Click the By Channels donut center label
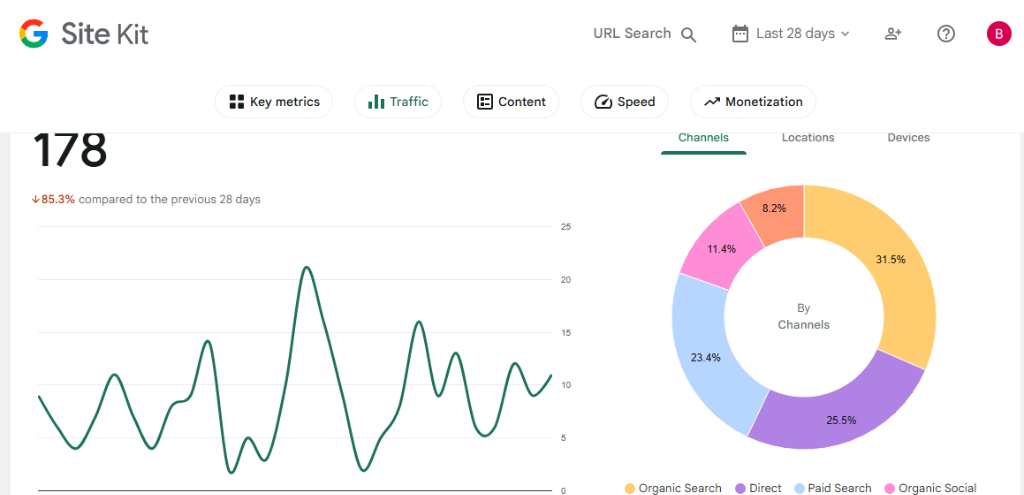Screen dimensions: 1024x495 point(803,316)
